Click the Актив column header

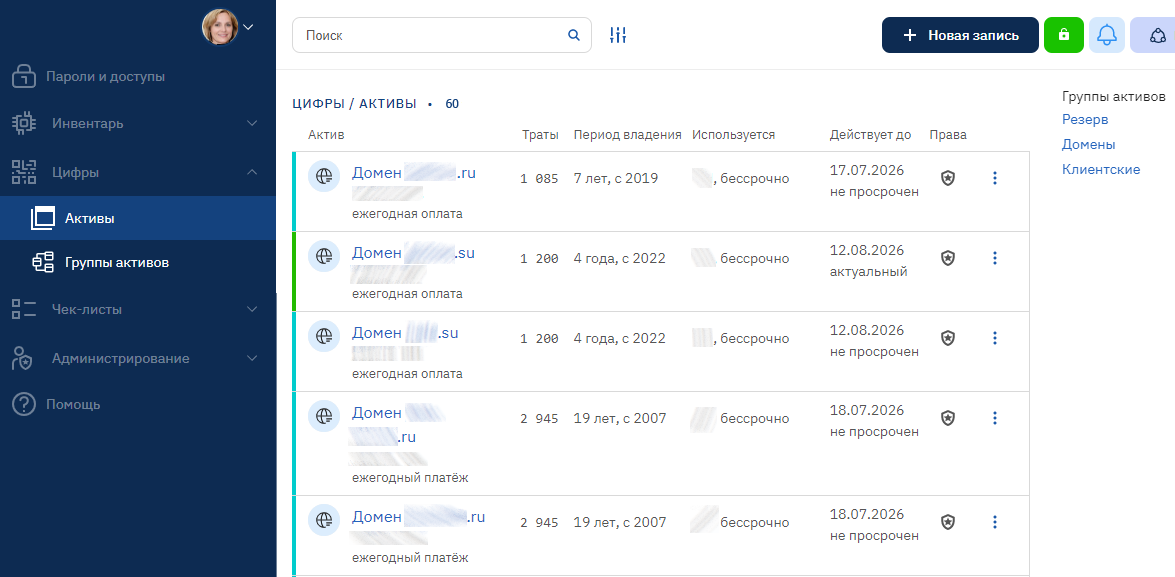click(x=326, y=135)
